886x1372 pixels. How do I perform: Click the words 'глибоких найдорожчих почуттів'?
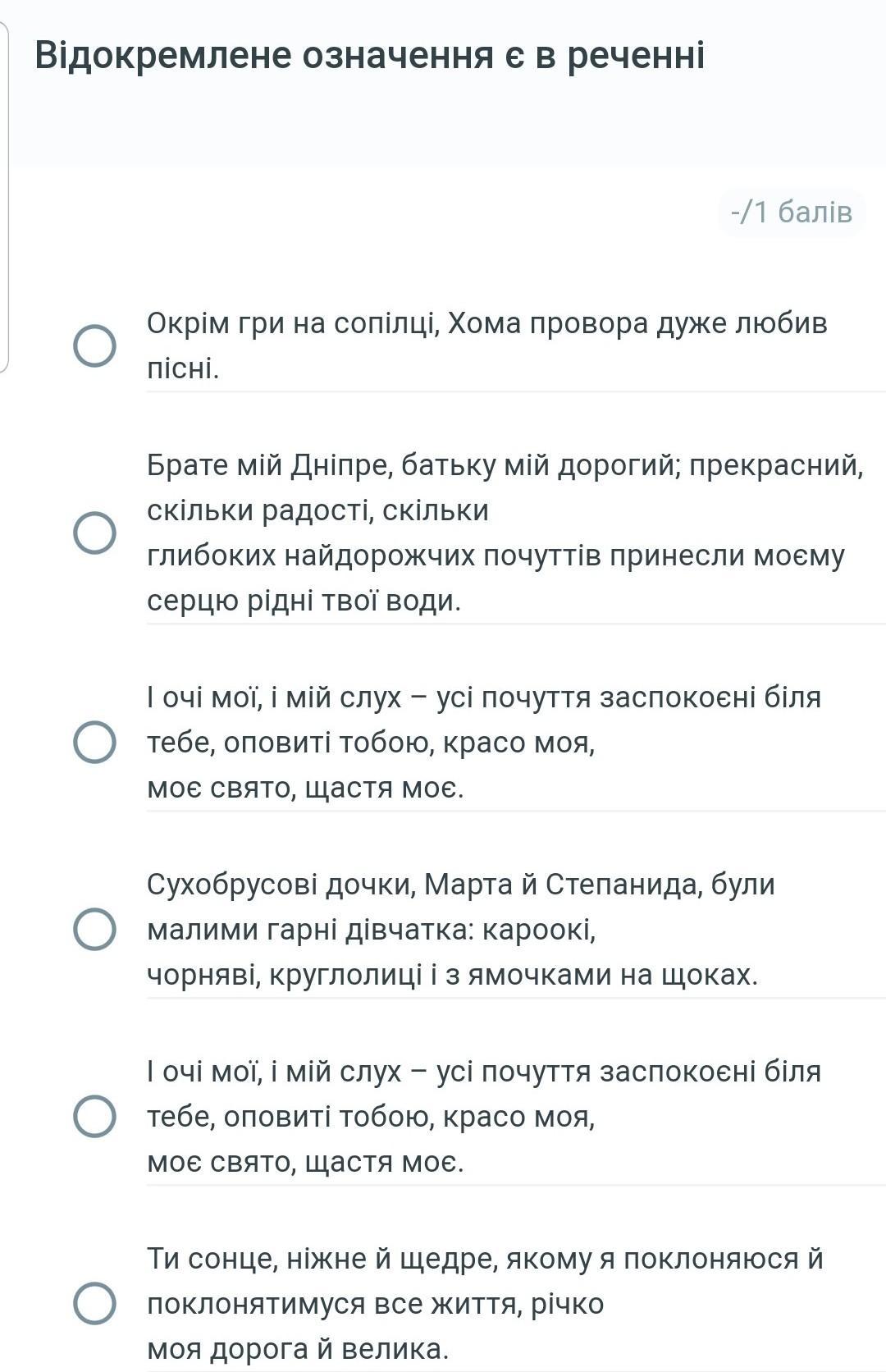tap(386, 556)
